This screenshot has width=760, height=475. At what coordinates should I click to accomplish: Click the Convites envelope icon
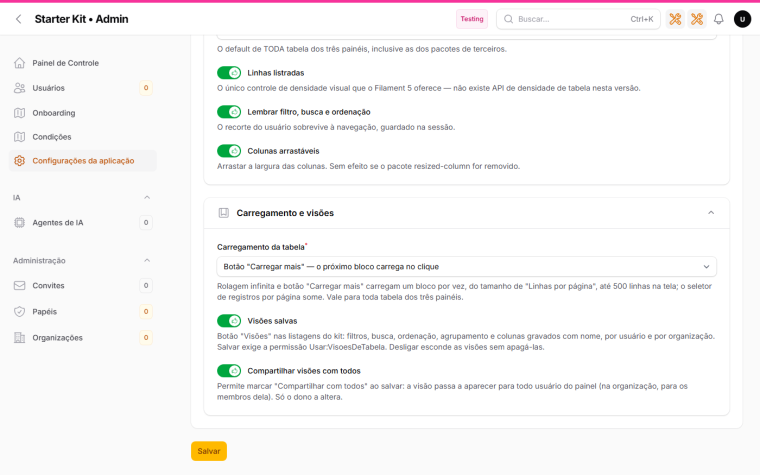[x=19, y=285]
